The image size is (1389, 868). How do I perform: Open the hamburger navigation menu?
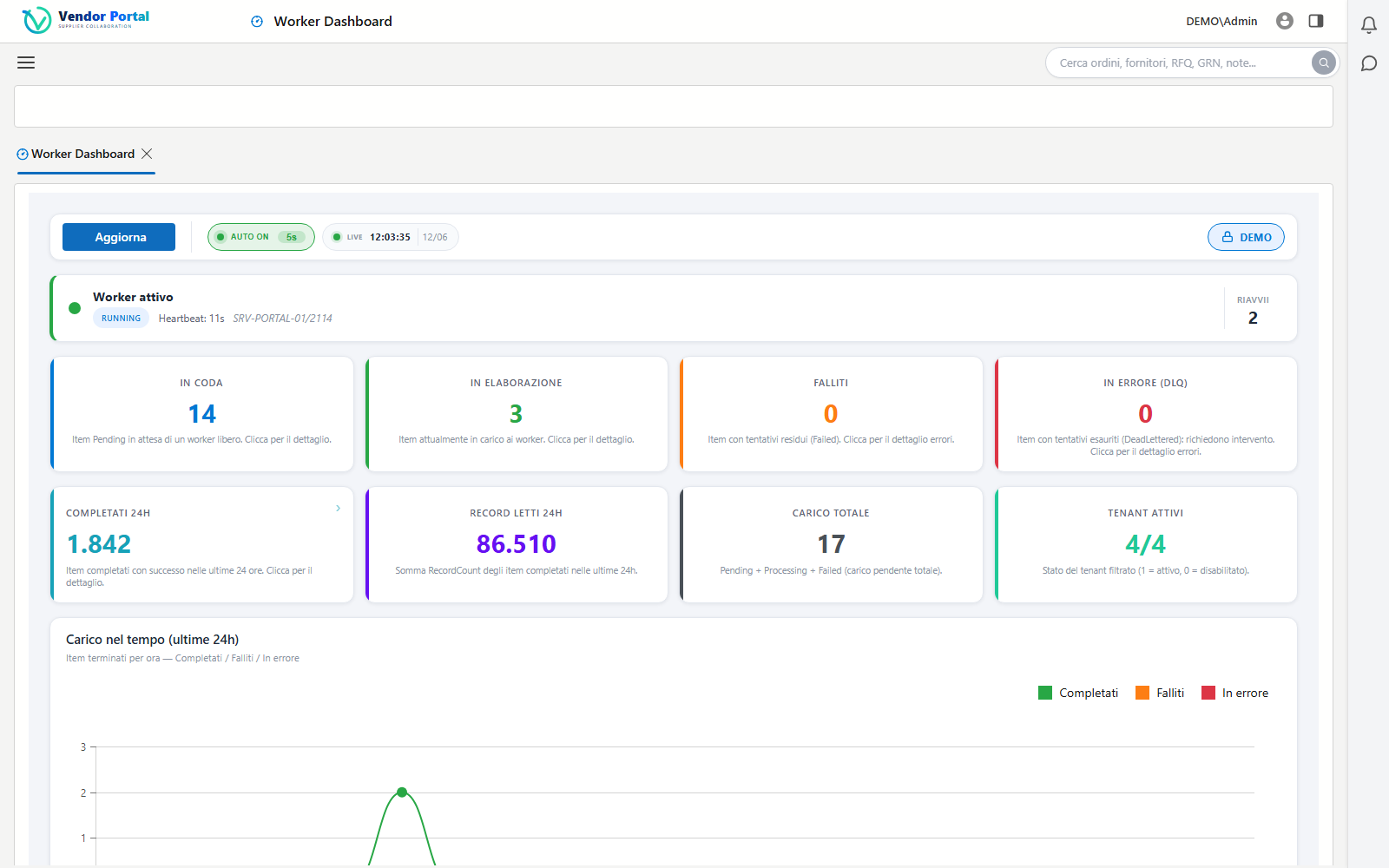coord(26,62)
